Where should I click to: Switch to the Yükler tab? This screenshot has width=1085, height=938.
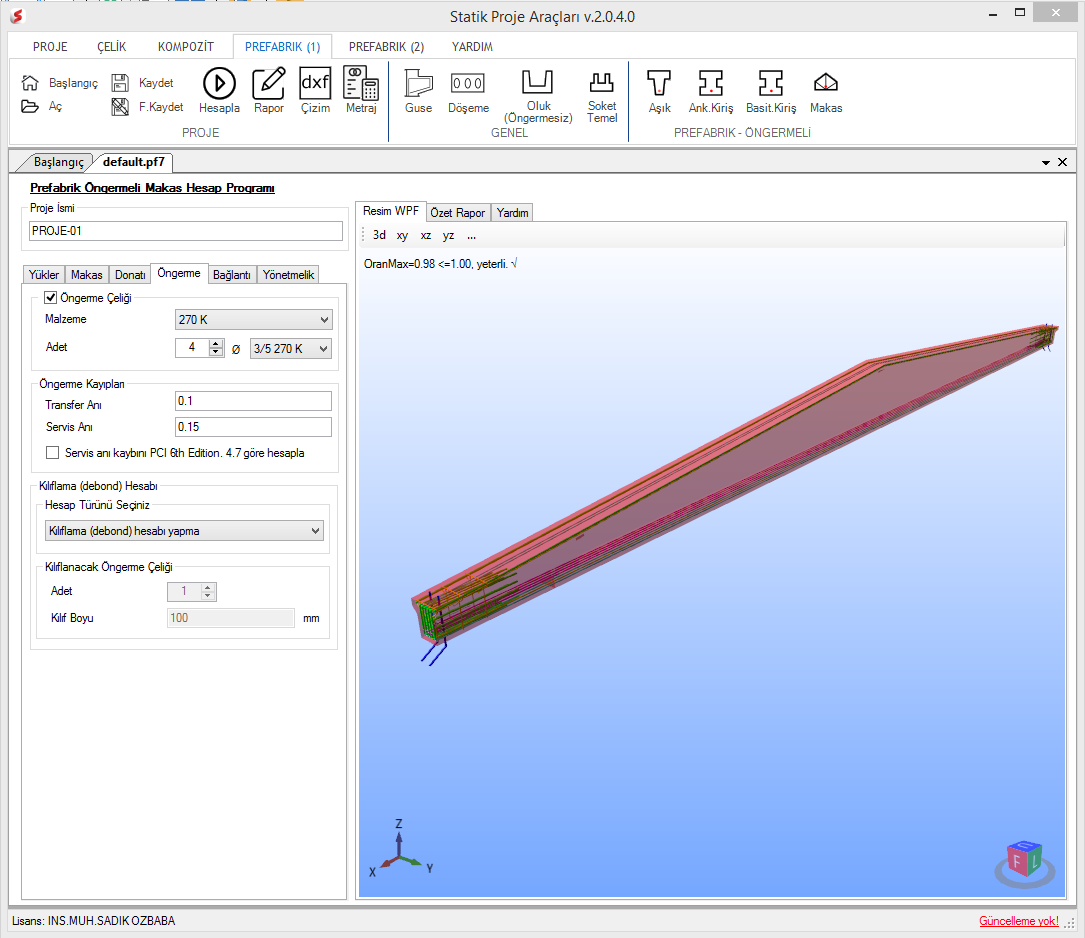point(44,275)
